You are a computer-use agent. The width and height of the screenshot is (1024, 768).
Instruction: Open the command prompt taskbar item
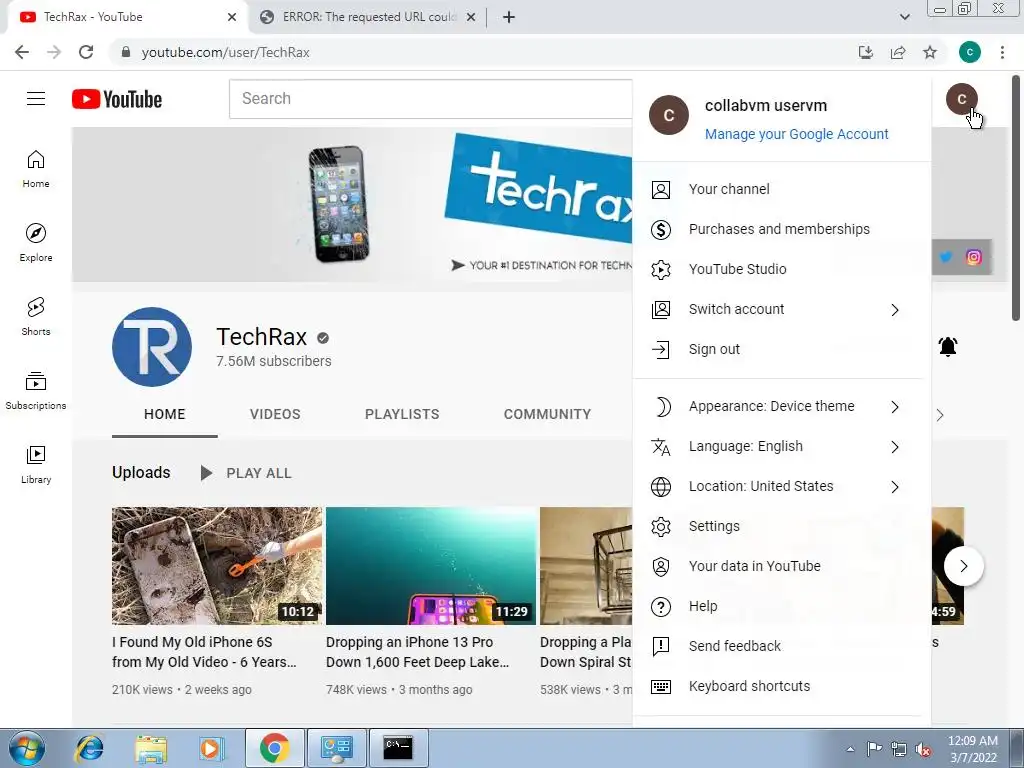398,748
